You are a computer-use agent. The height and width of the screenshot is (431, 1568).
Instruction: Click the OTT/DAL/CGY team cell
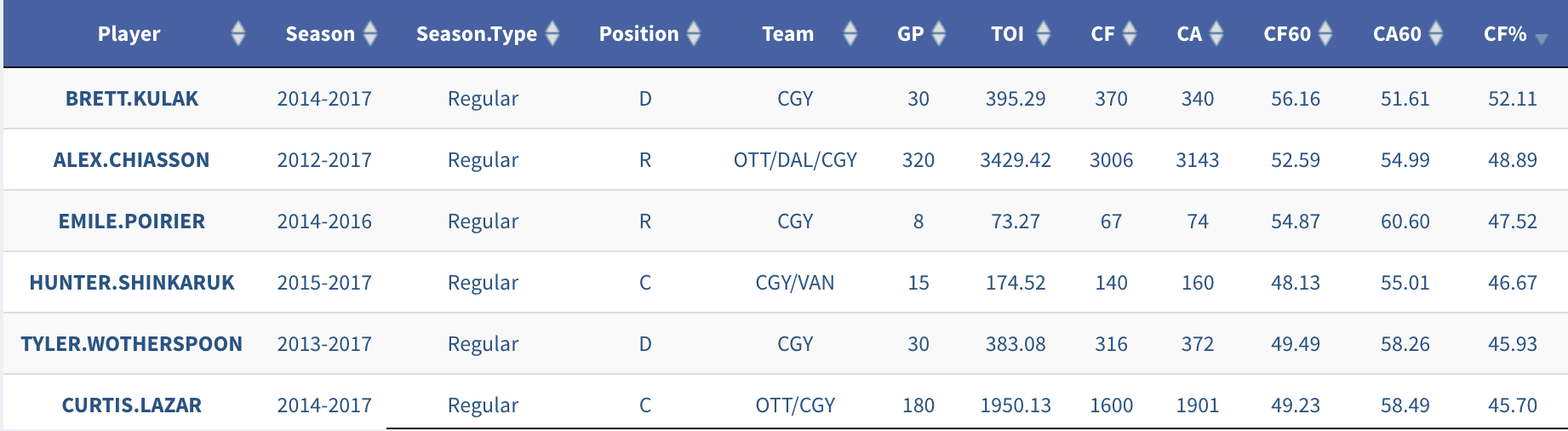795,160
